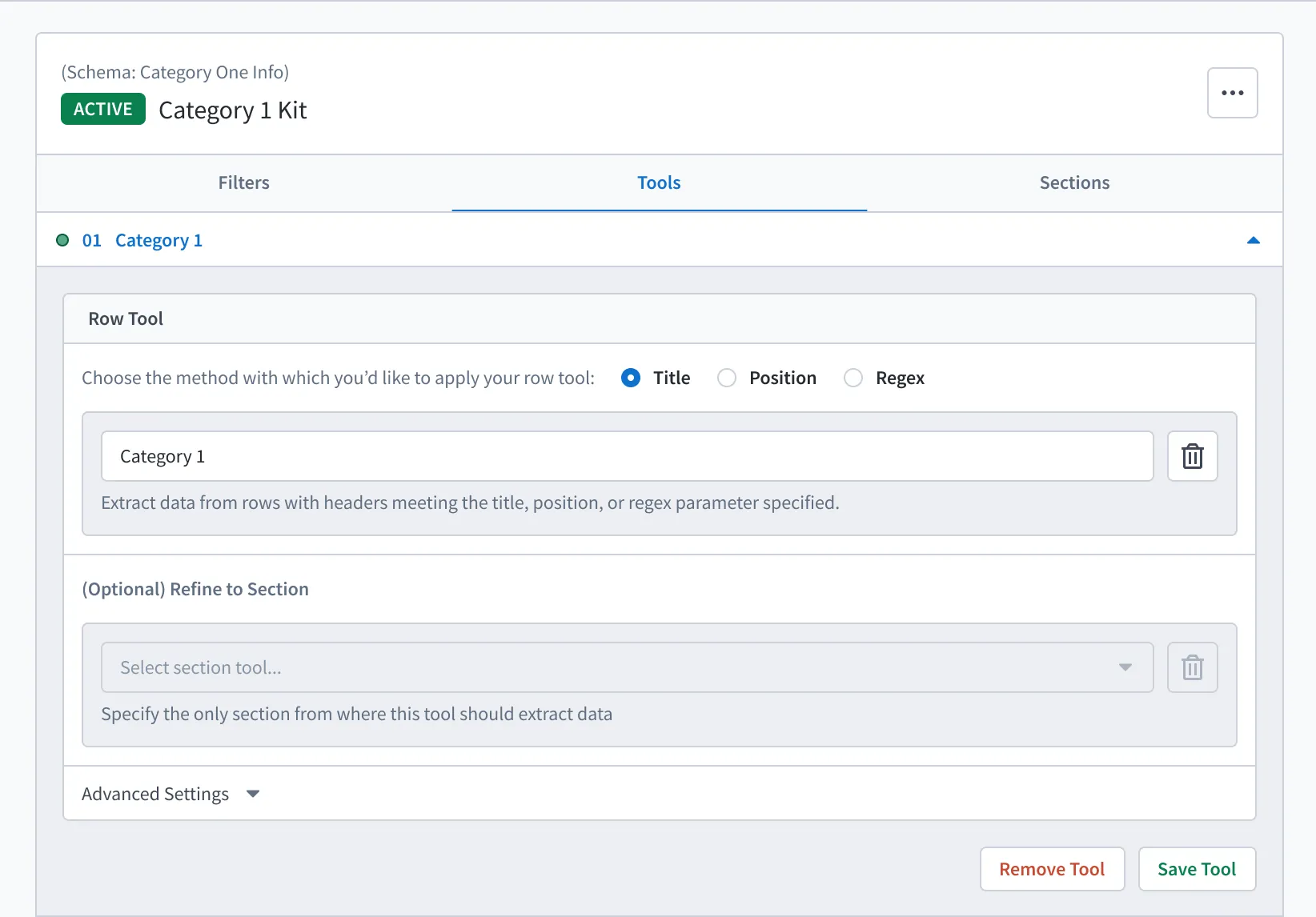The height and width of the screenshot is (917, 1316).
Task: Select the Position radio option
Action: [727, 378]
